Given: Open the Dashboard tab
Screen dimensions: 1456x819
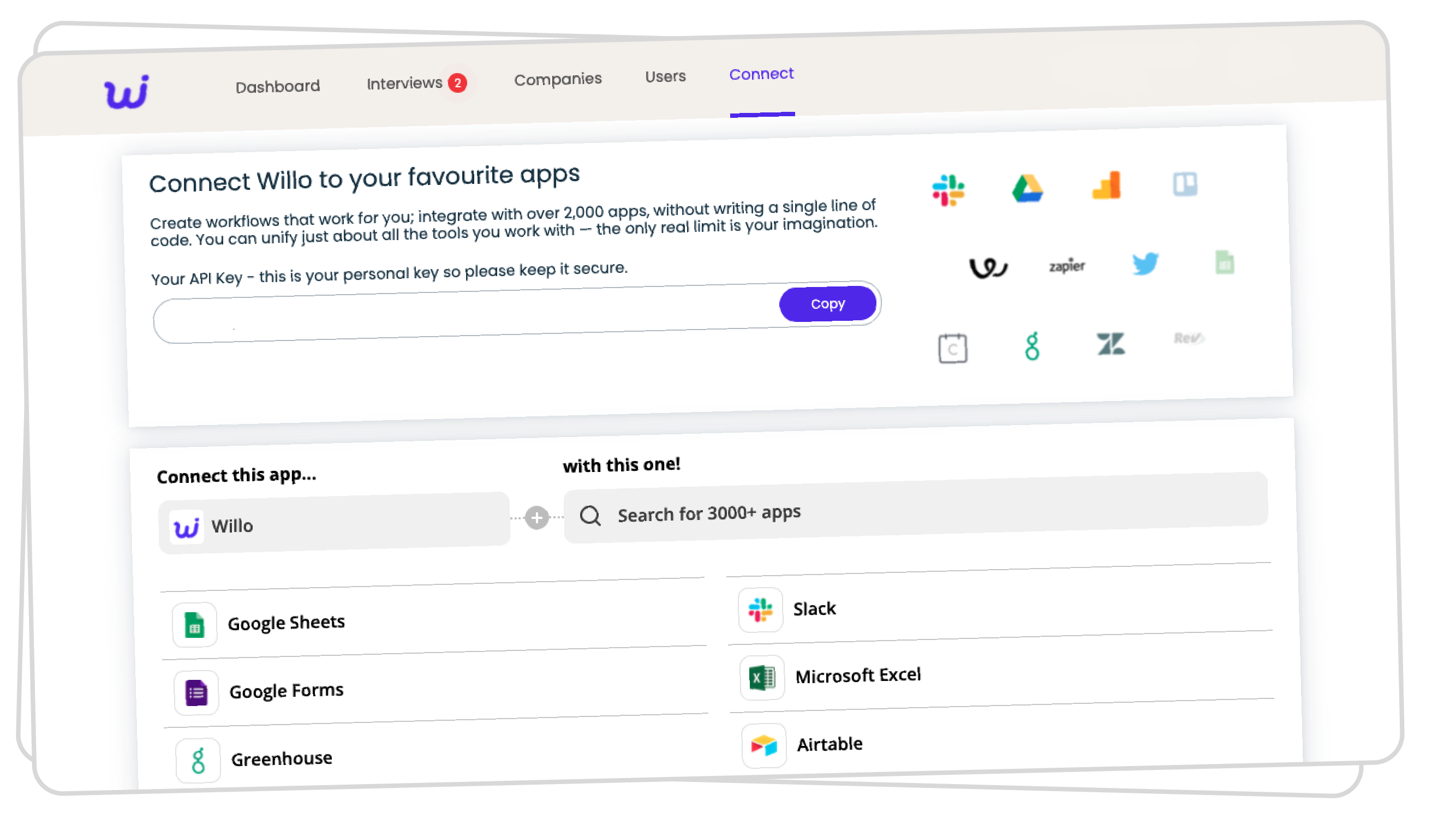Looking at the screenshot, I should coord(278,86).
